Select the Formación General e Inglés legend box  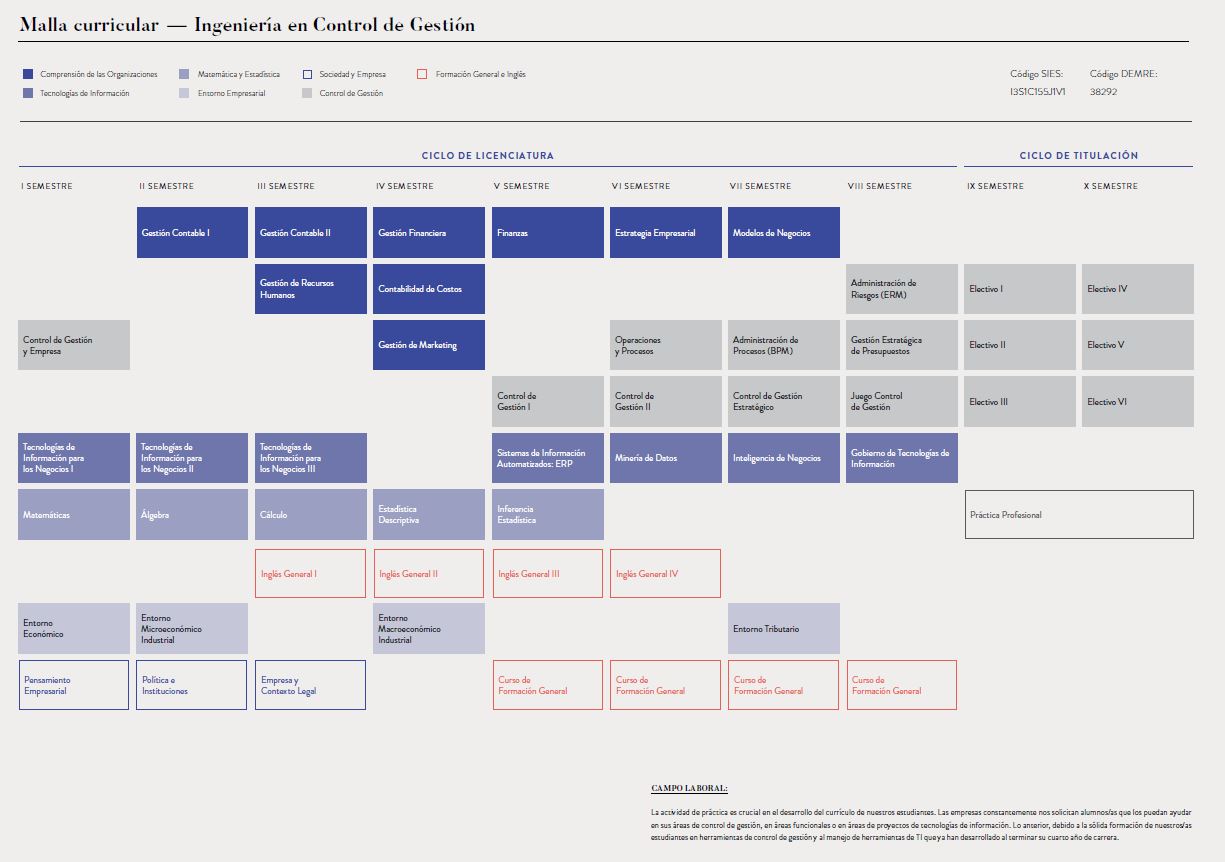pos(422,74)
